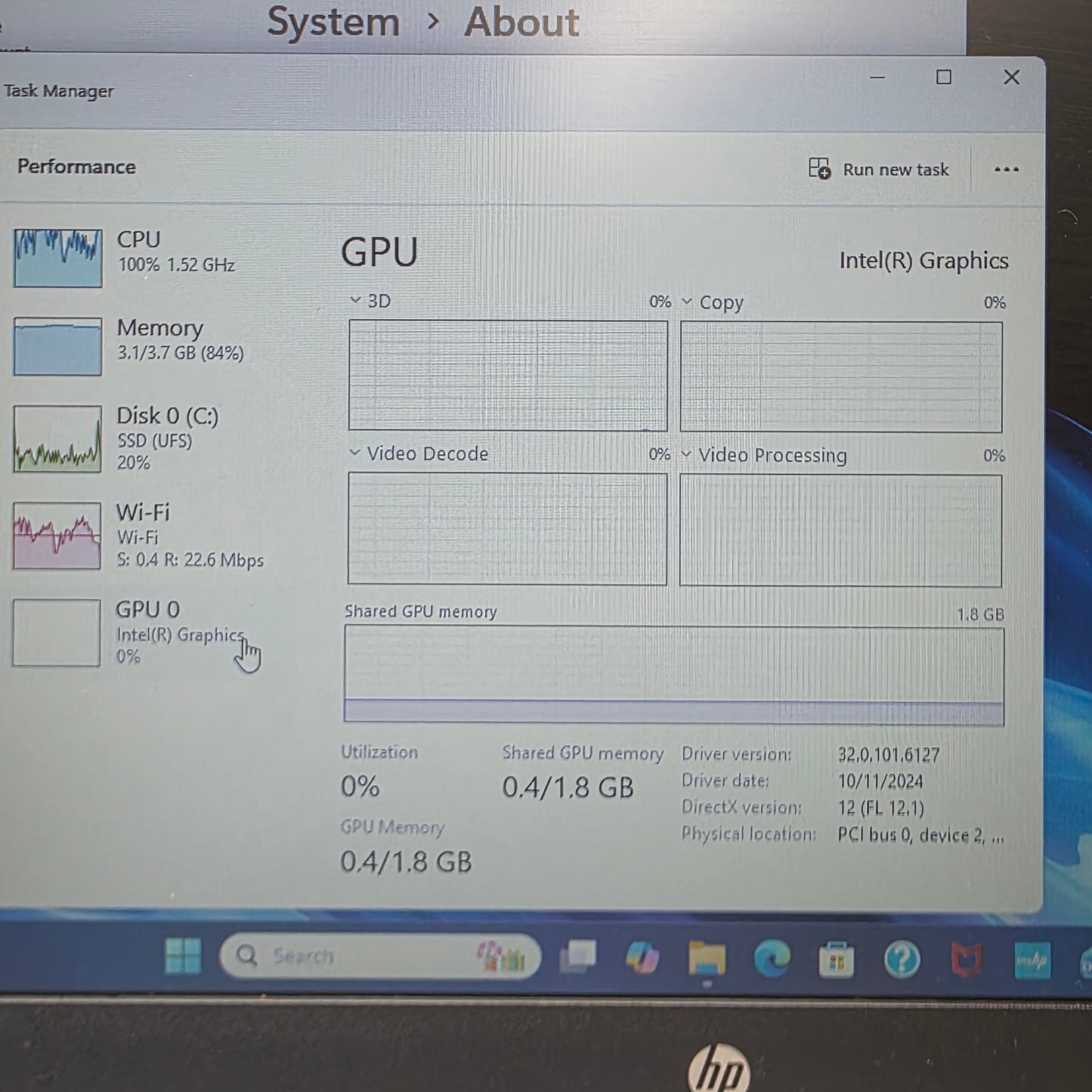1092x1092 pixels.
Task: Click the CPU usage graph thumbnail
Action: [57, 258]
